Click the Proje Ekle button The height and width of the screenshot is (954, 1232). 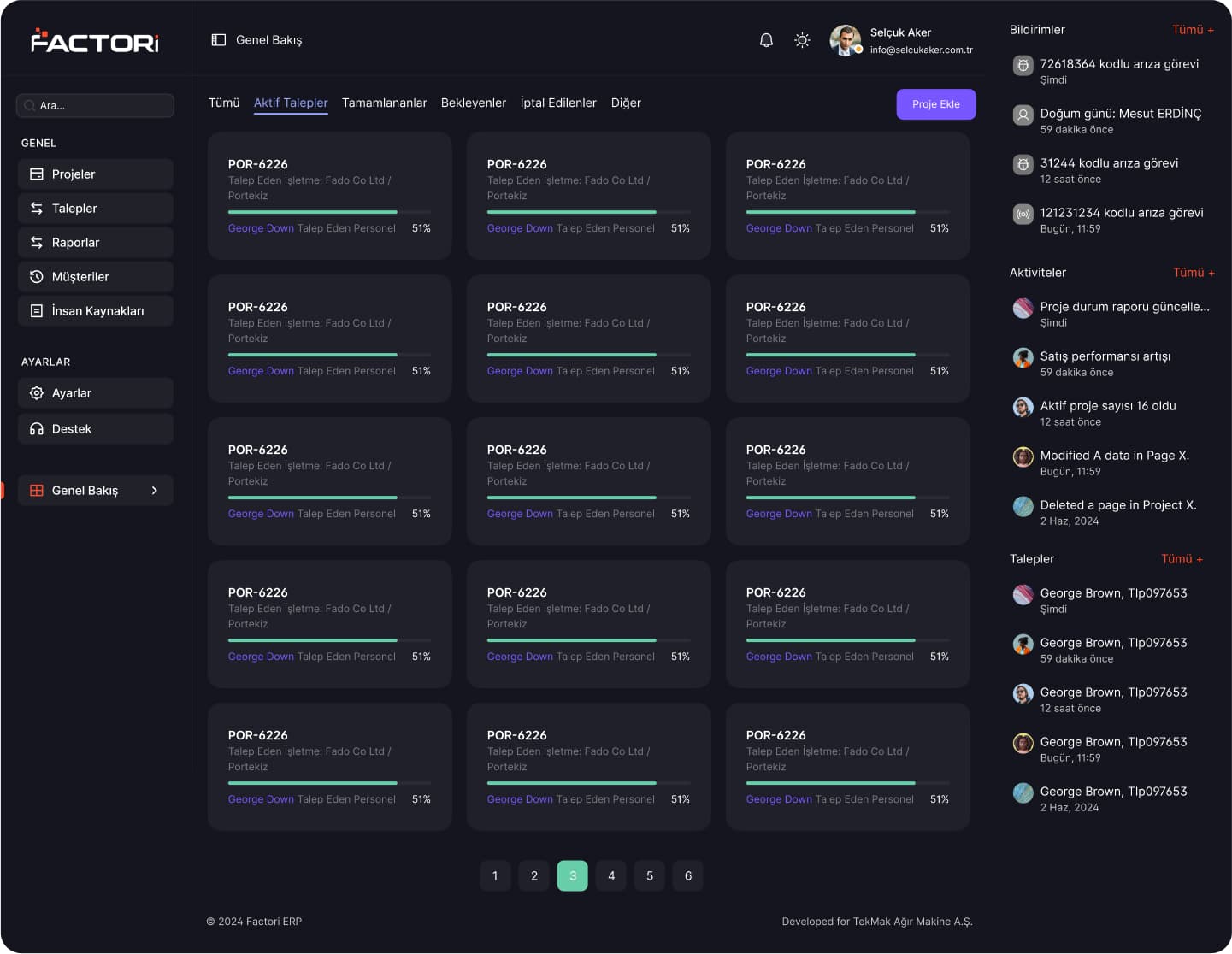[936, 104]
